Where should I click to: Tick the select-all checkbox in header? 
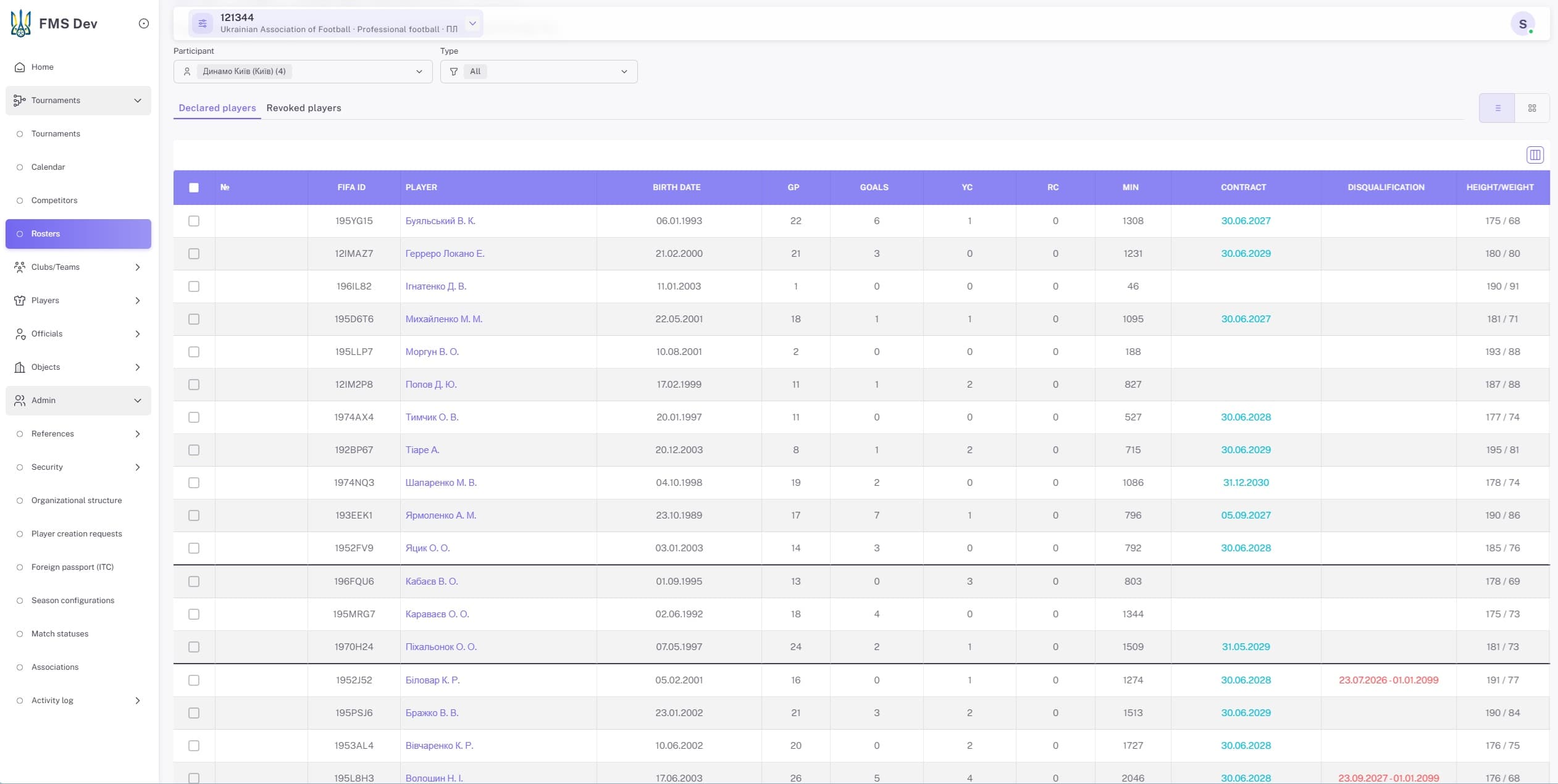tap(194, 188)
